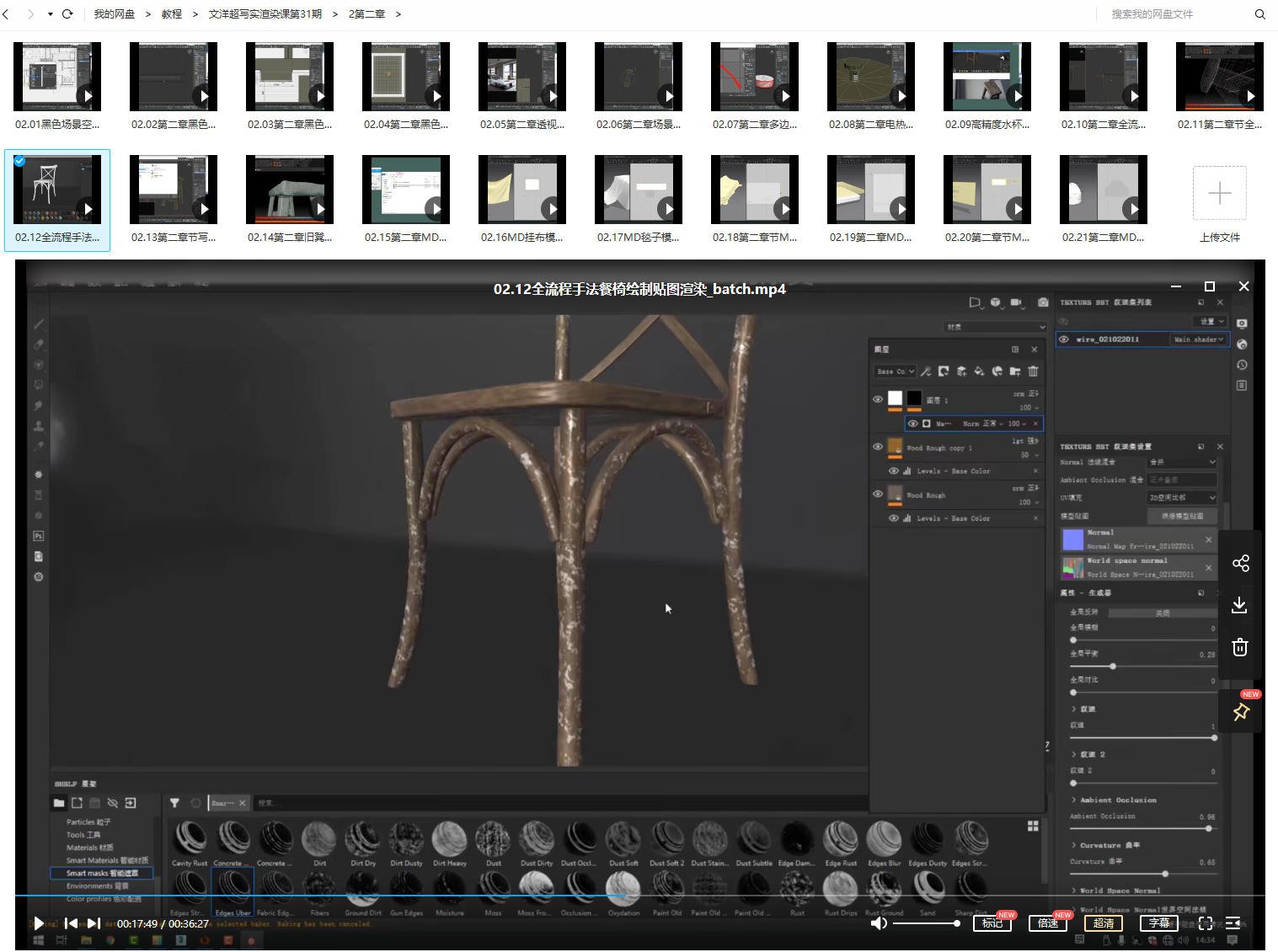Open the video playlist panel
Image resolution: width=1278 pixels, height=952 pixels.
(x=1233, y=923)
